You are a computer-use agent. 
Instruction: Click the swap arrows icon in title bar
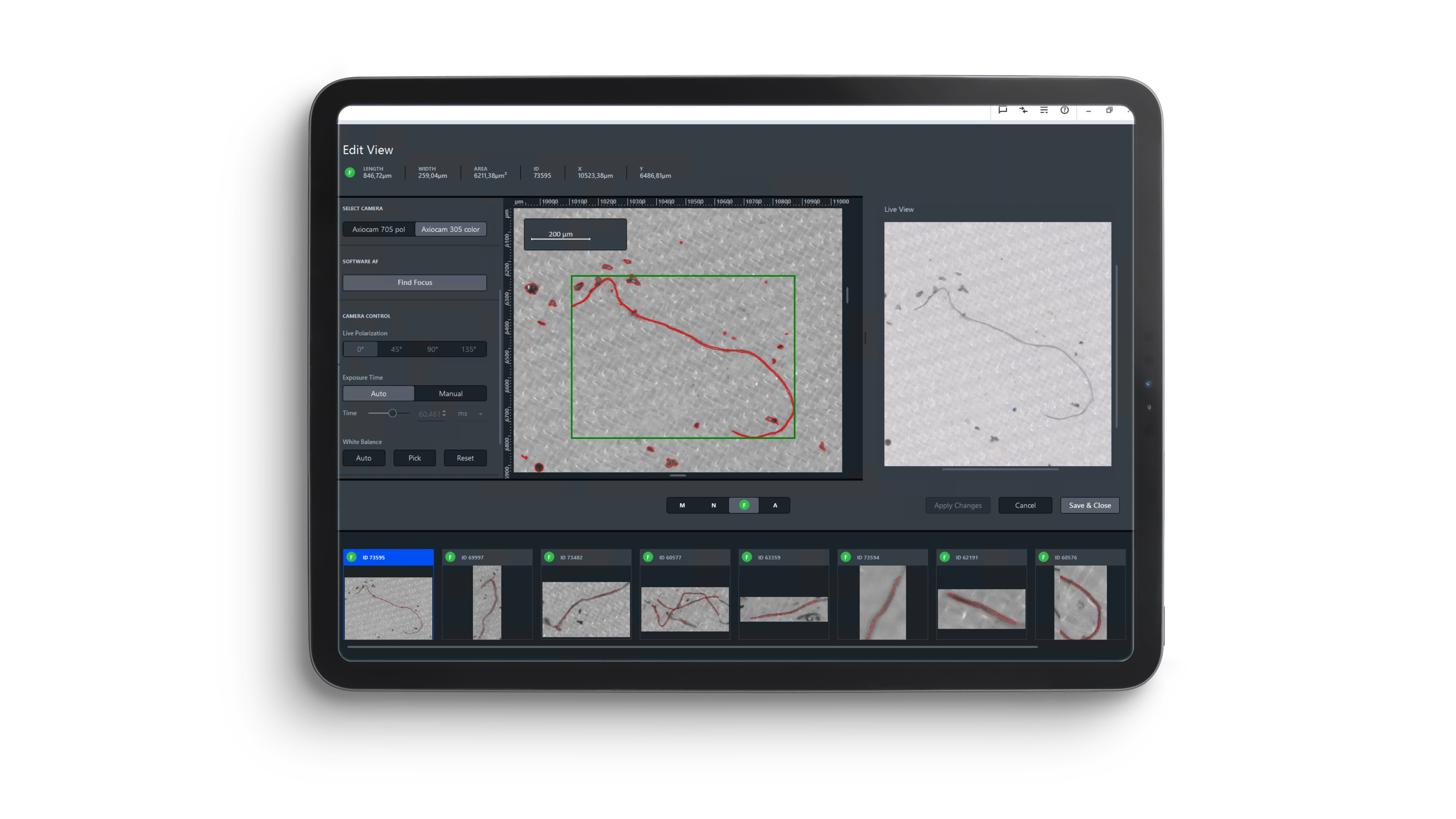[1023, 110]
